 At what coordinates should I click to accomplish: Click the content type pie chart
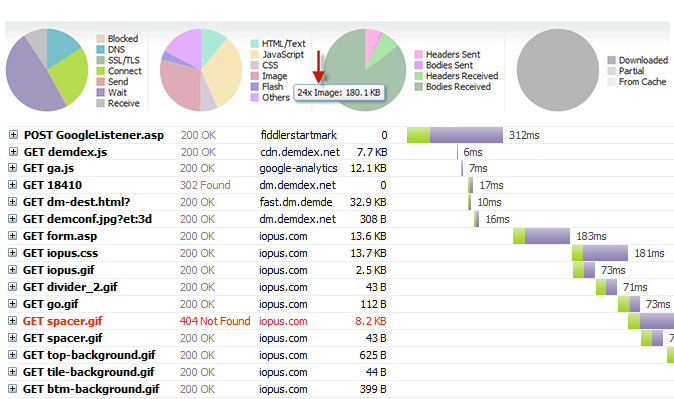pos(201,70)
